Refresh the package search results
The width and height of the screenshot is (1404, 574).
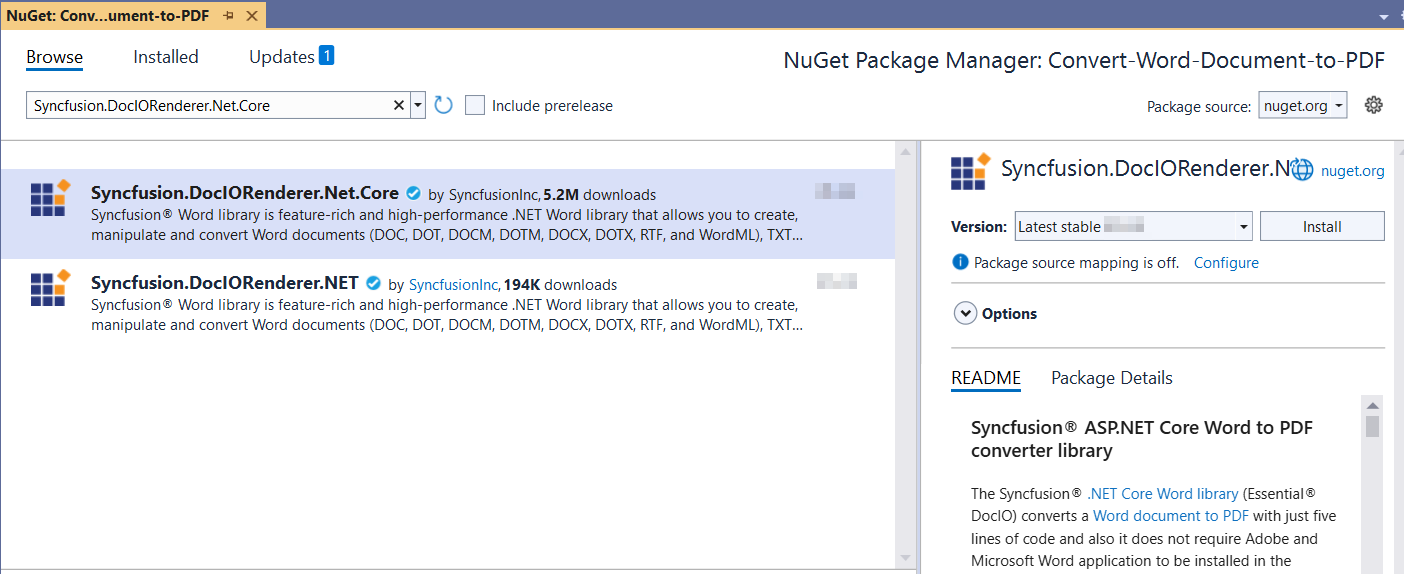click(444, 105)
